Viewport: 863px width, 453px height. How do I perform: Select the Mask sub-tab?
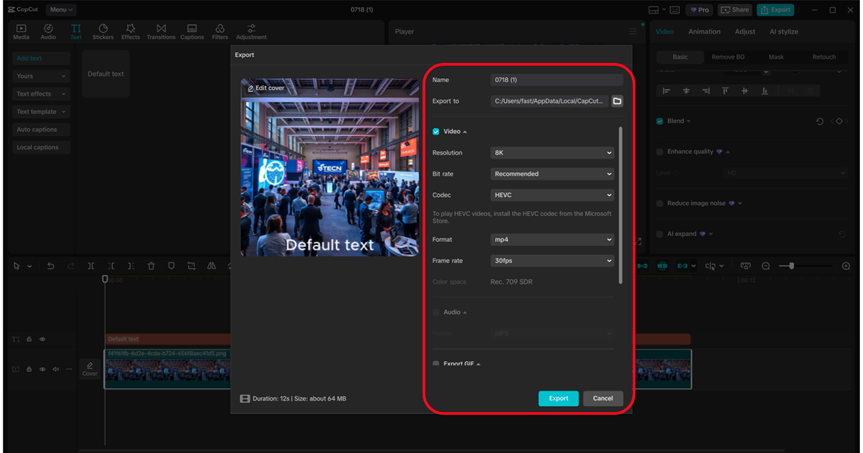(776, 57)
